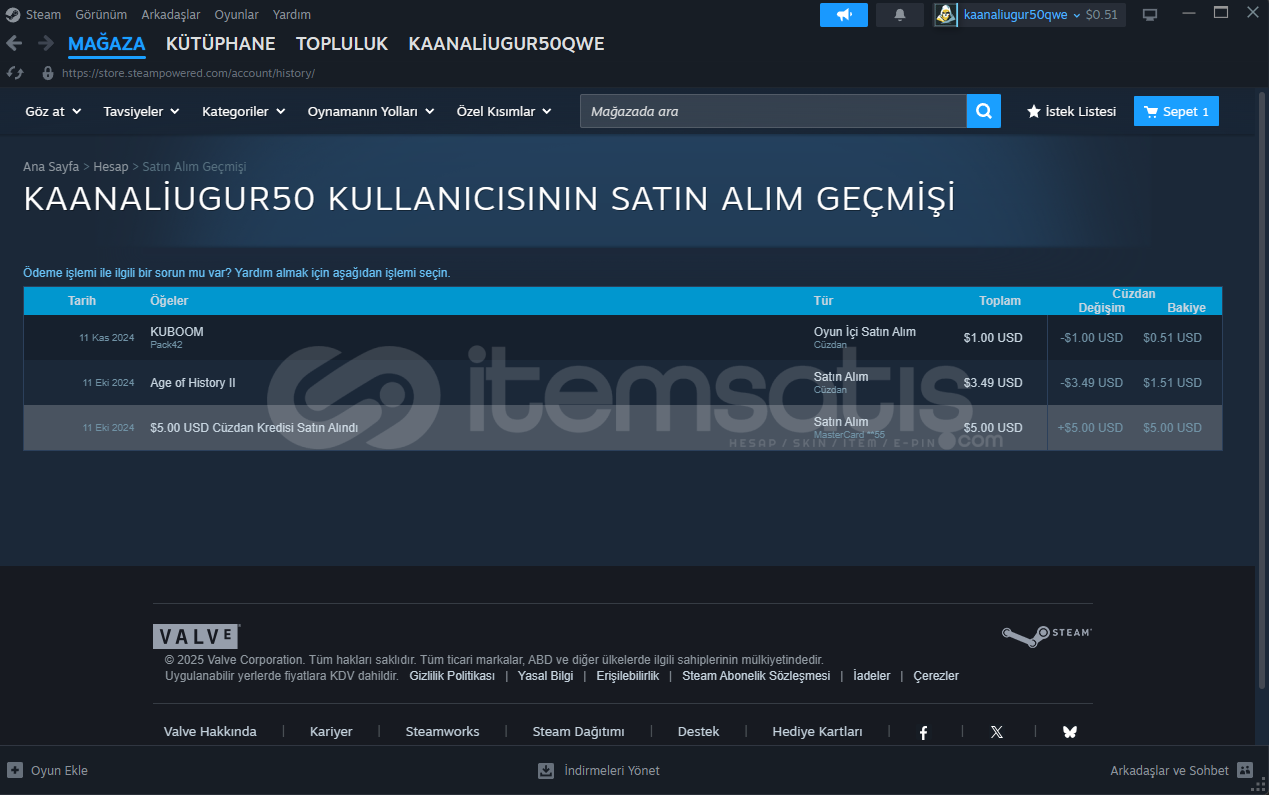Open the Oyunlar menu
The height and width of the screenshot is (795, 1269).
click(236, 15)
